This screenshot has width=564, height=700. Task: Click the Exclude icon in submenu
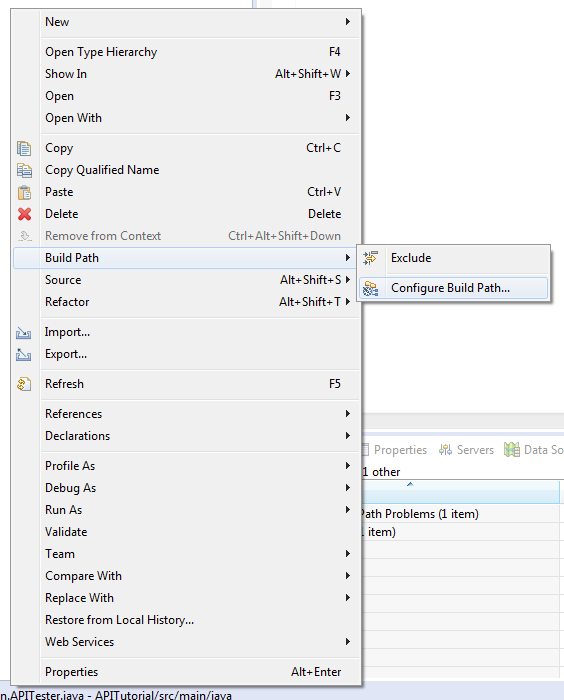[370, 258]
